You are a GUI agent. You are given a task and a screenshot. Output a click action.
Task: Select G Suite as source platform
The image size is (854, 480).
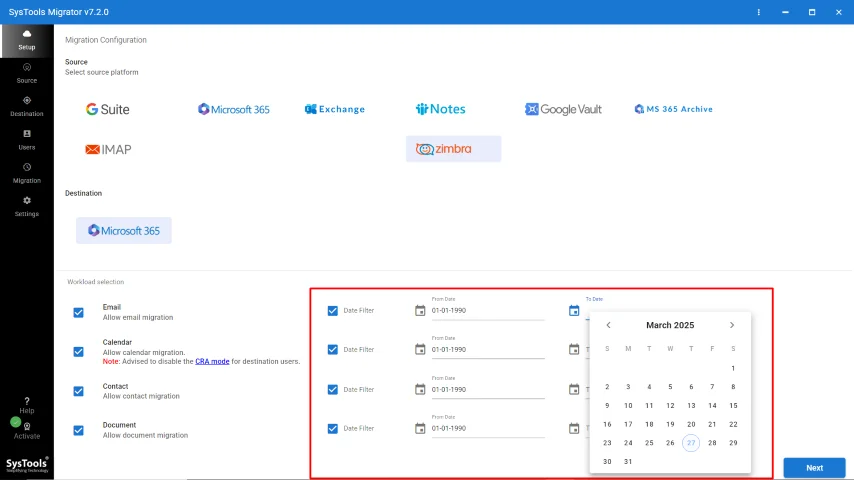[107, 109]
